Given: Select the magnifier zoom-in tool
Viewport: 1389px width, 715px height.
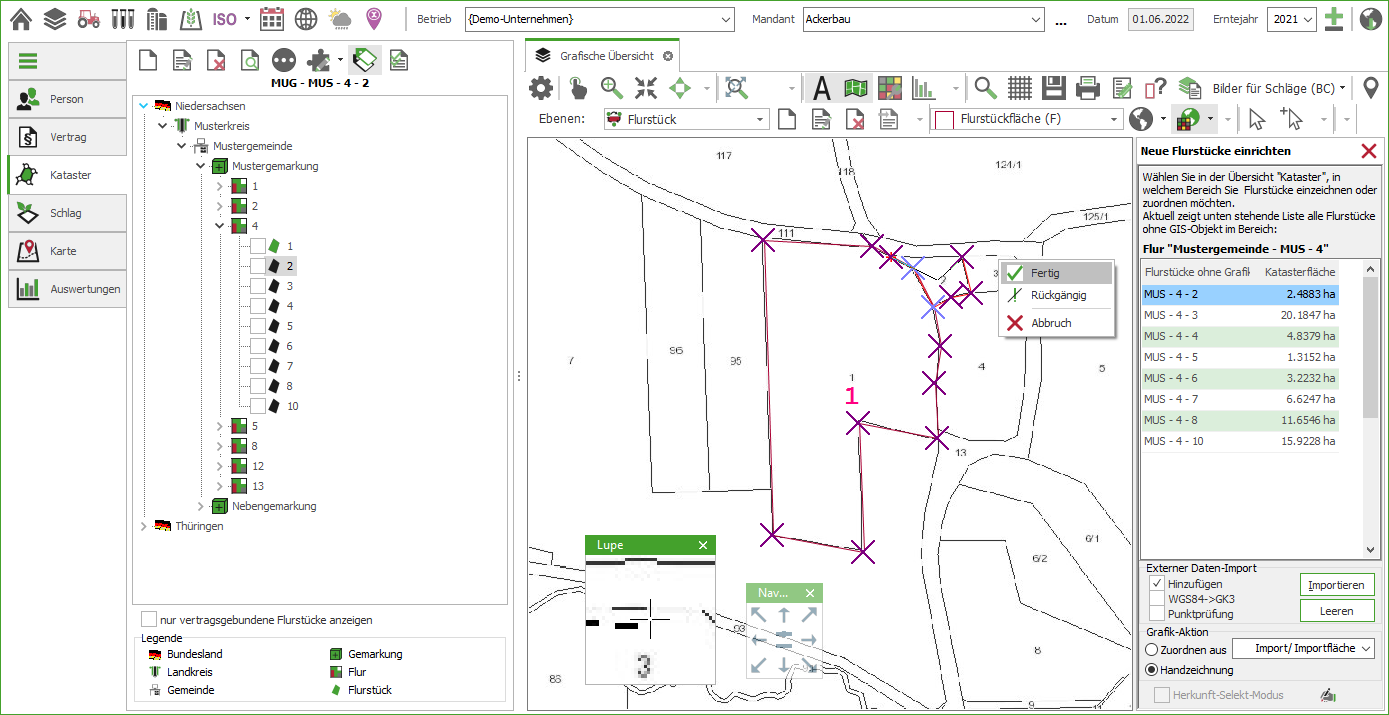Looking at the screenshot, I should (612, 88).
